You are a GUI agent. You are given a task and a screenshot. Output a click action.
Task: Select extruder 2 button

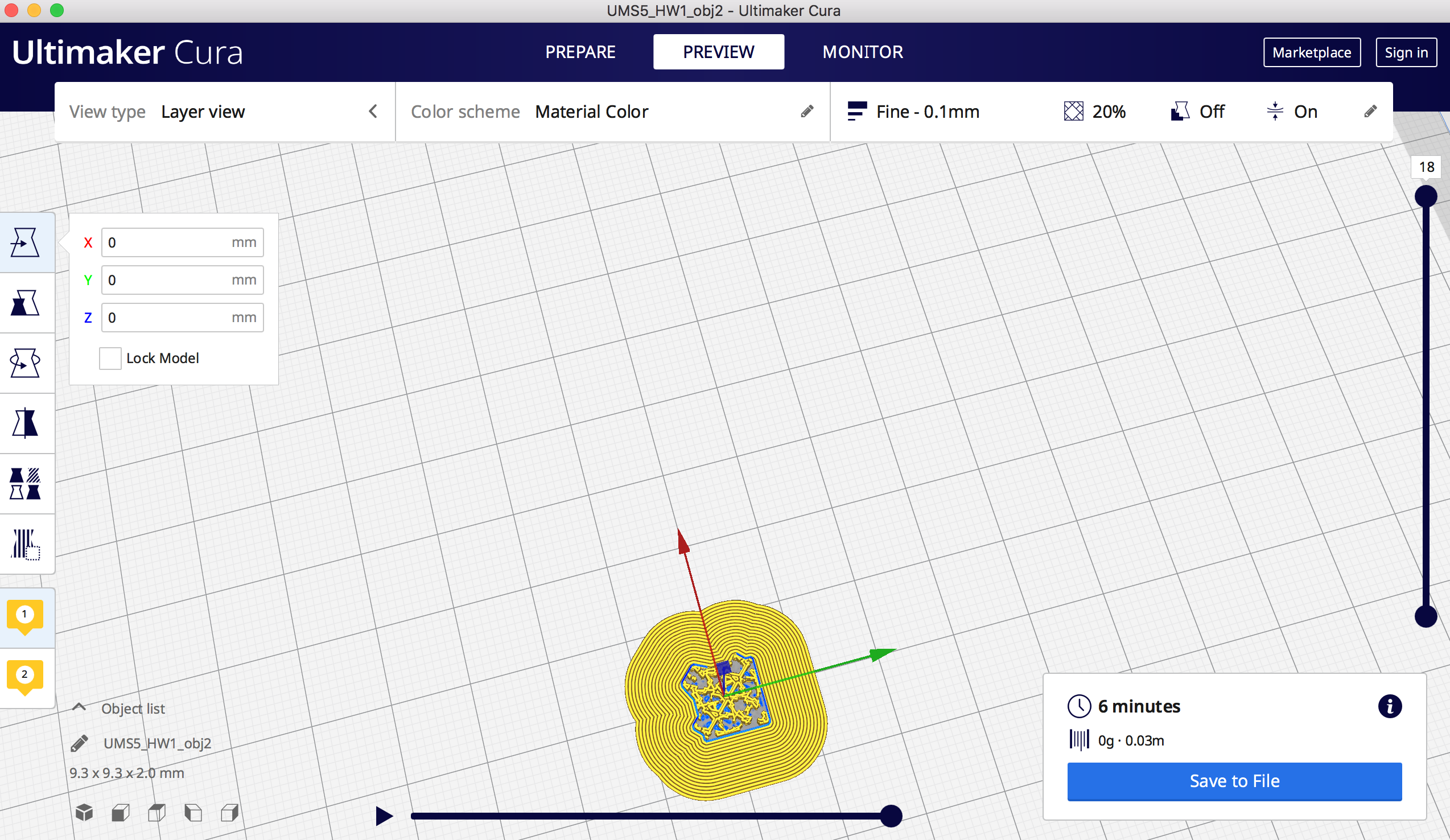click(24, 678)
